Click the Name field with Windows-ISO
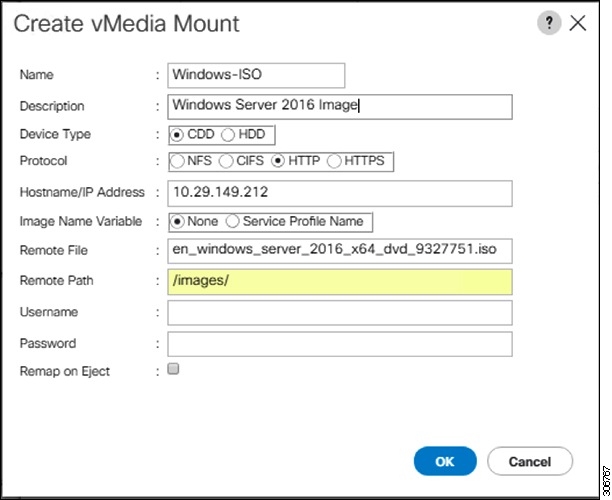 256,75
